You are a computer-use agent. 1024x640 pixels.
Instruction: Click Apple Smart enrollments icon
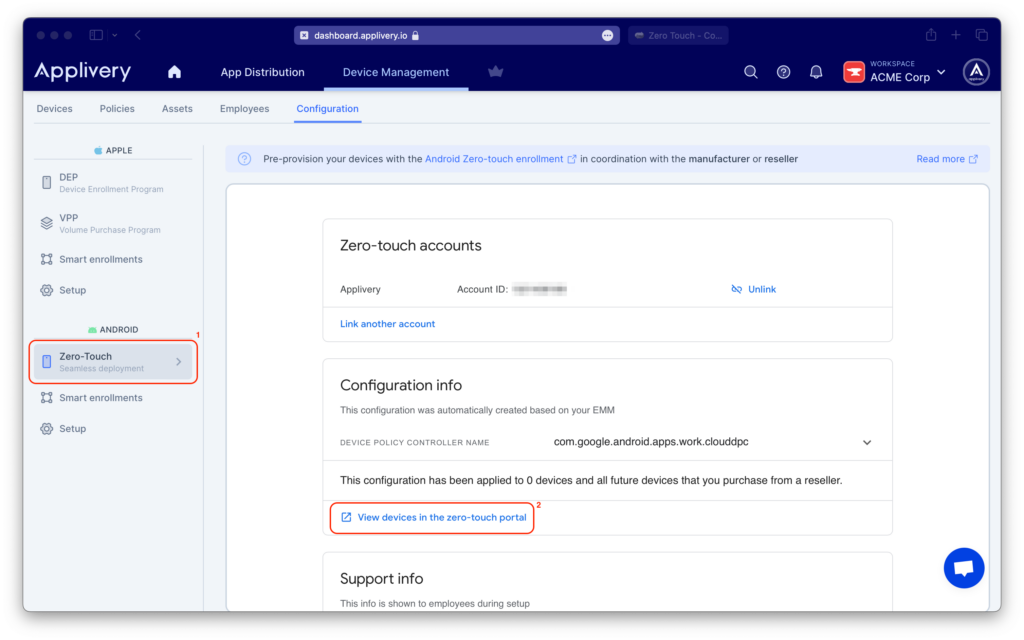point(46,259)
